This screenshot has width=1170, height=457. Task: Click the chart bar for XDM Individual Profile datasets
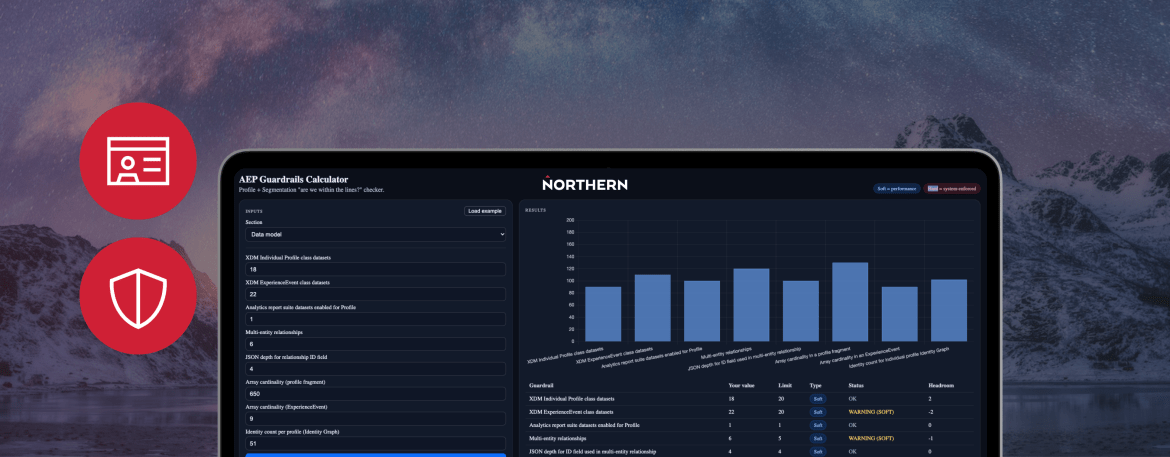click(x=603, y=314)
